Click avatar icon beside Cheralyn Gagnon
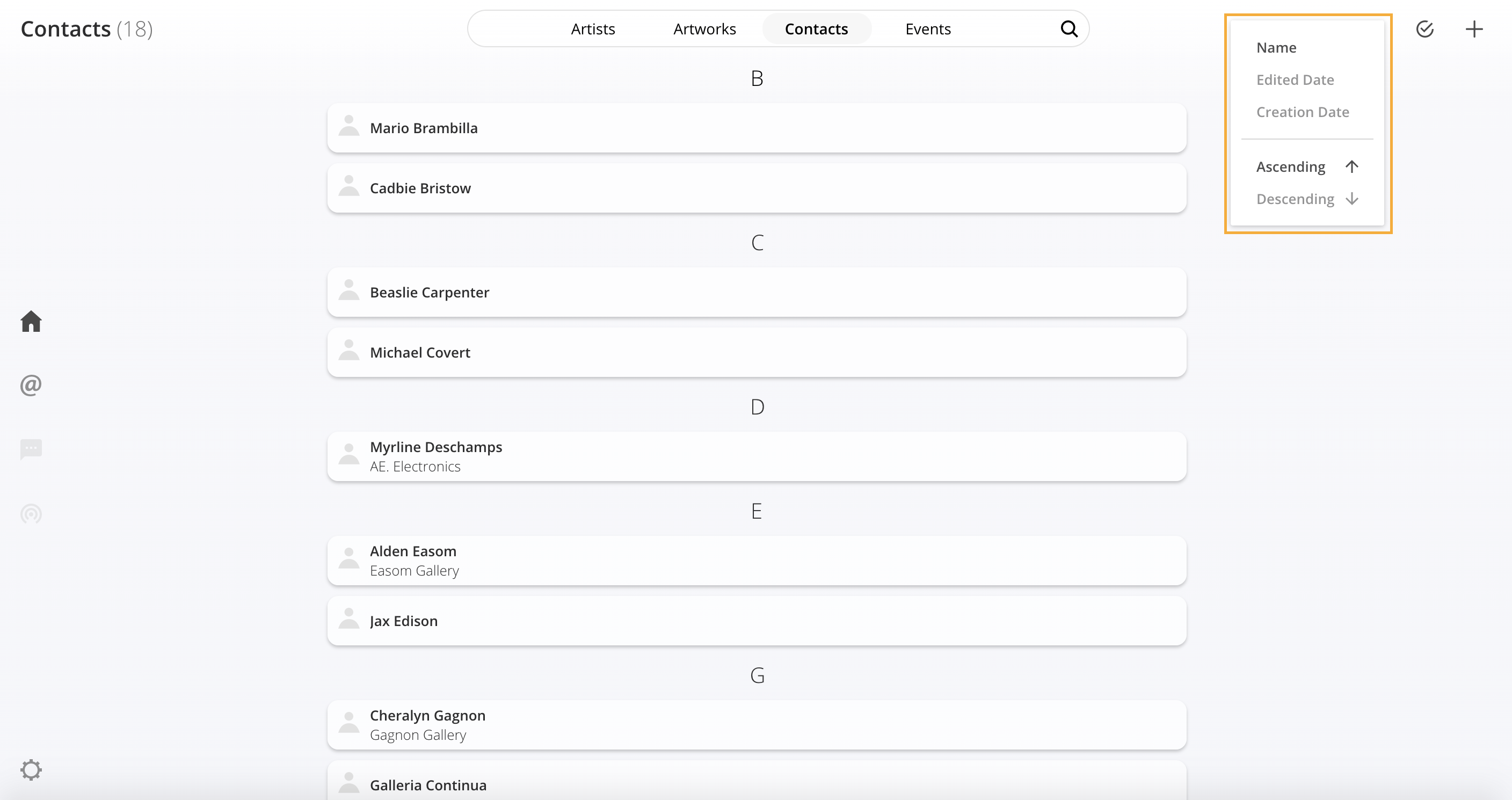Screen dimensions: 1512x800 (x=348, y=723)
